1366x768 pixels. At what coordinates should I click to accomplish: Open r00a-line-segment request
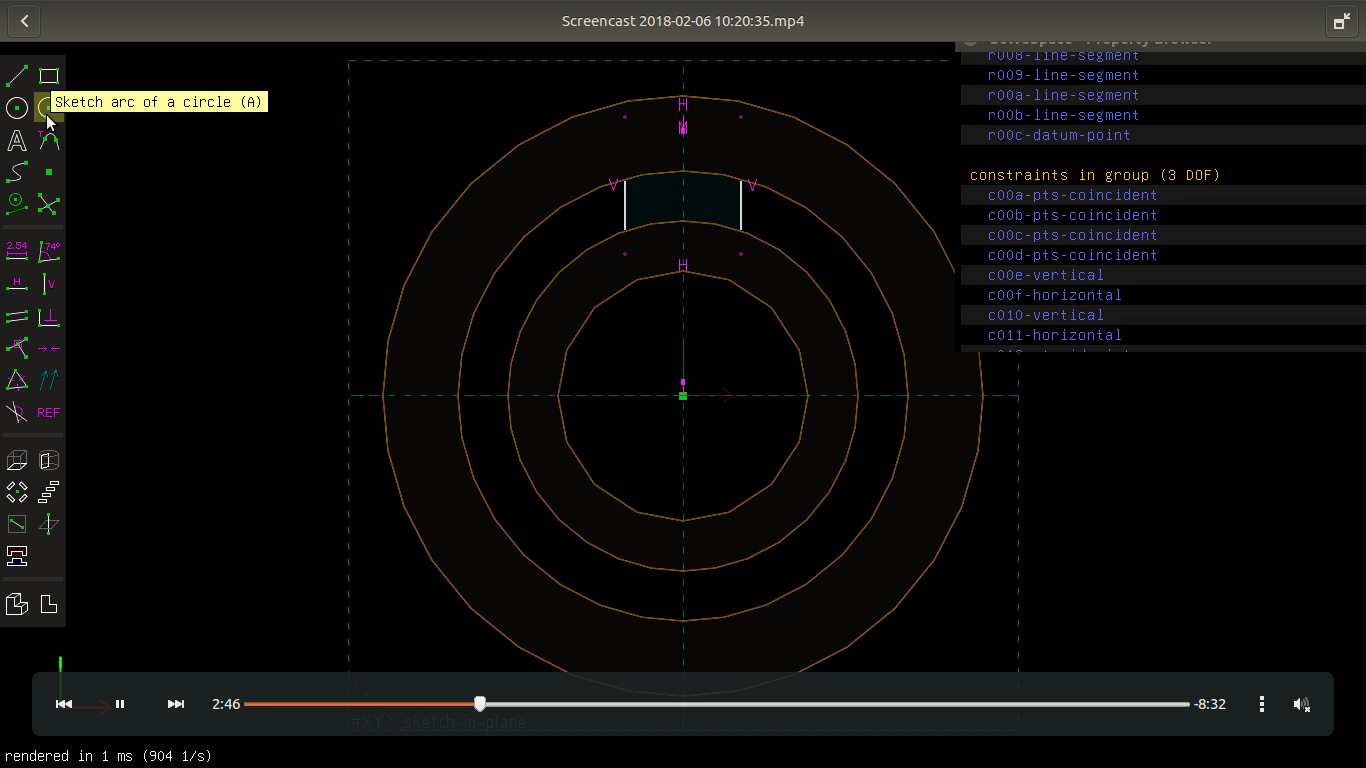(x=1064, y=95)
